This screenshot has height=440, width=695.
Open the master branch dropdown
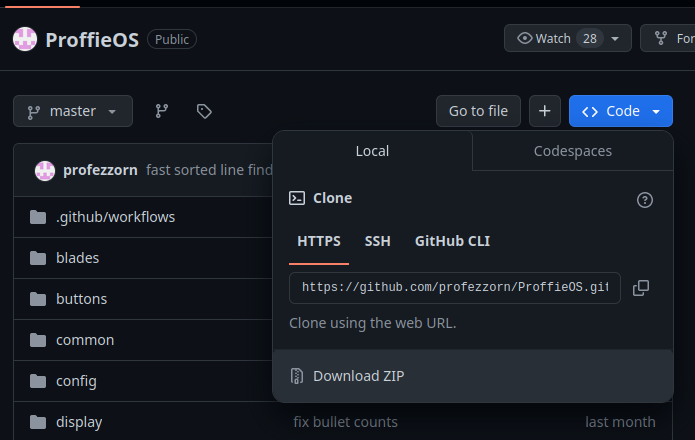coord(73,111)
